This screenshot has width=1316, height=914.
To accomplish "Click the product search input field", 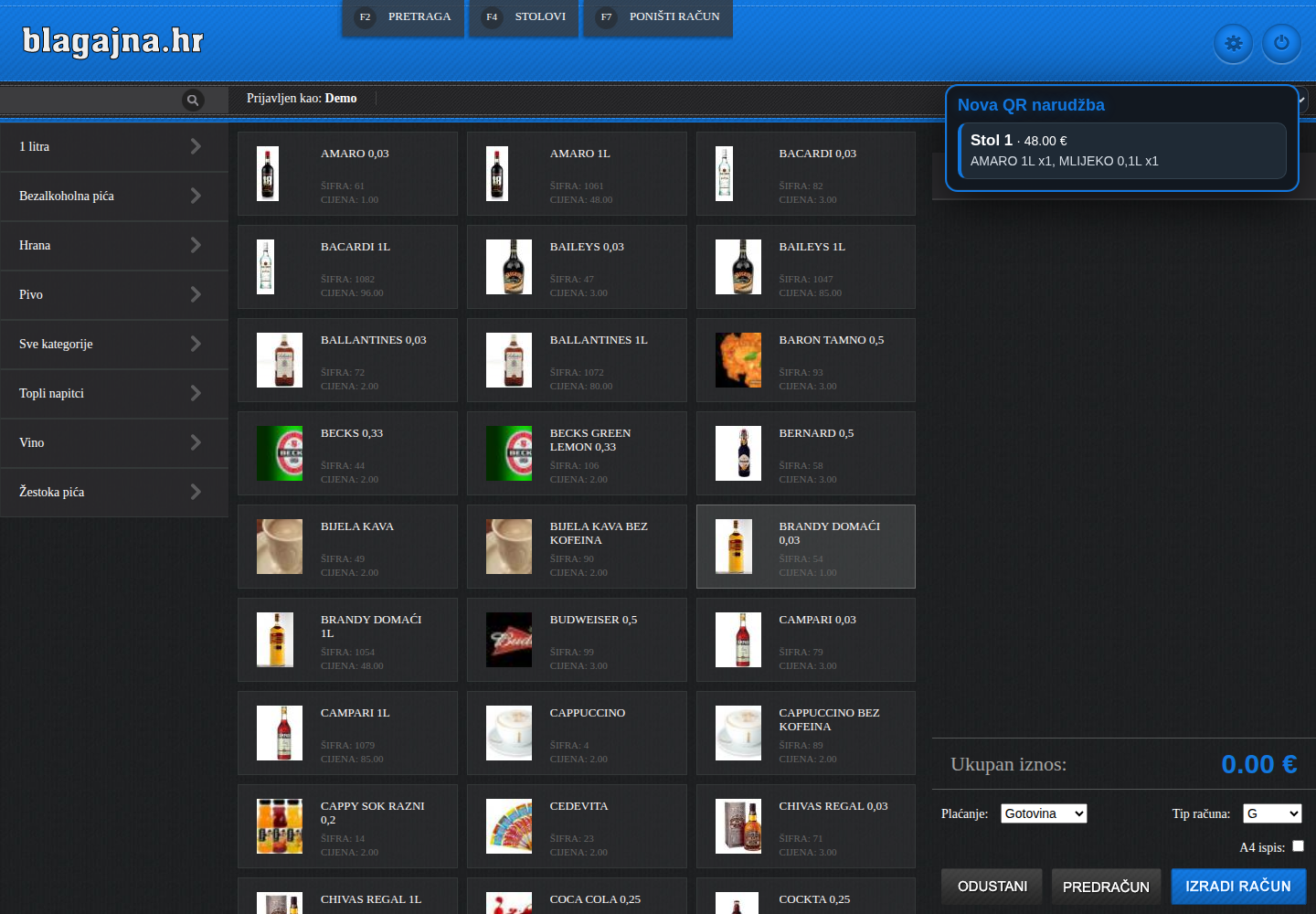I will 91,100.
